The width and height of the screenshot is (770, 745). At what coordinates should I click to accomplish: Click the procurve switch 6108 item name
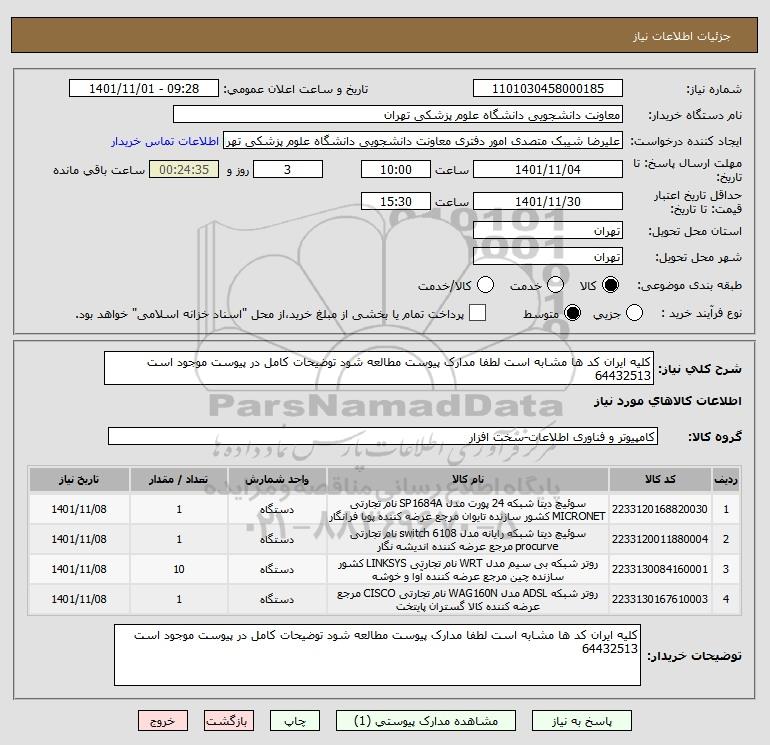point(468,540)
